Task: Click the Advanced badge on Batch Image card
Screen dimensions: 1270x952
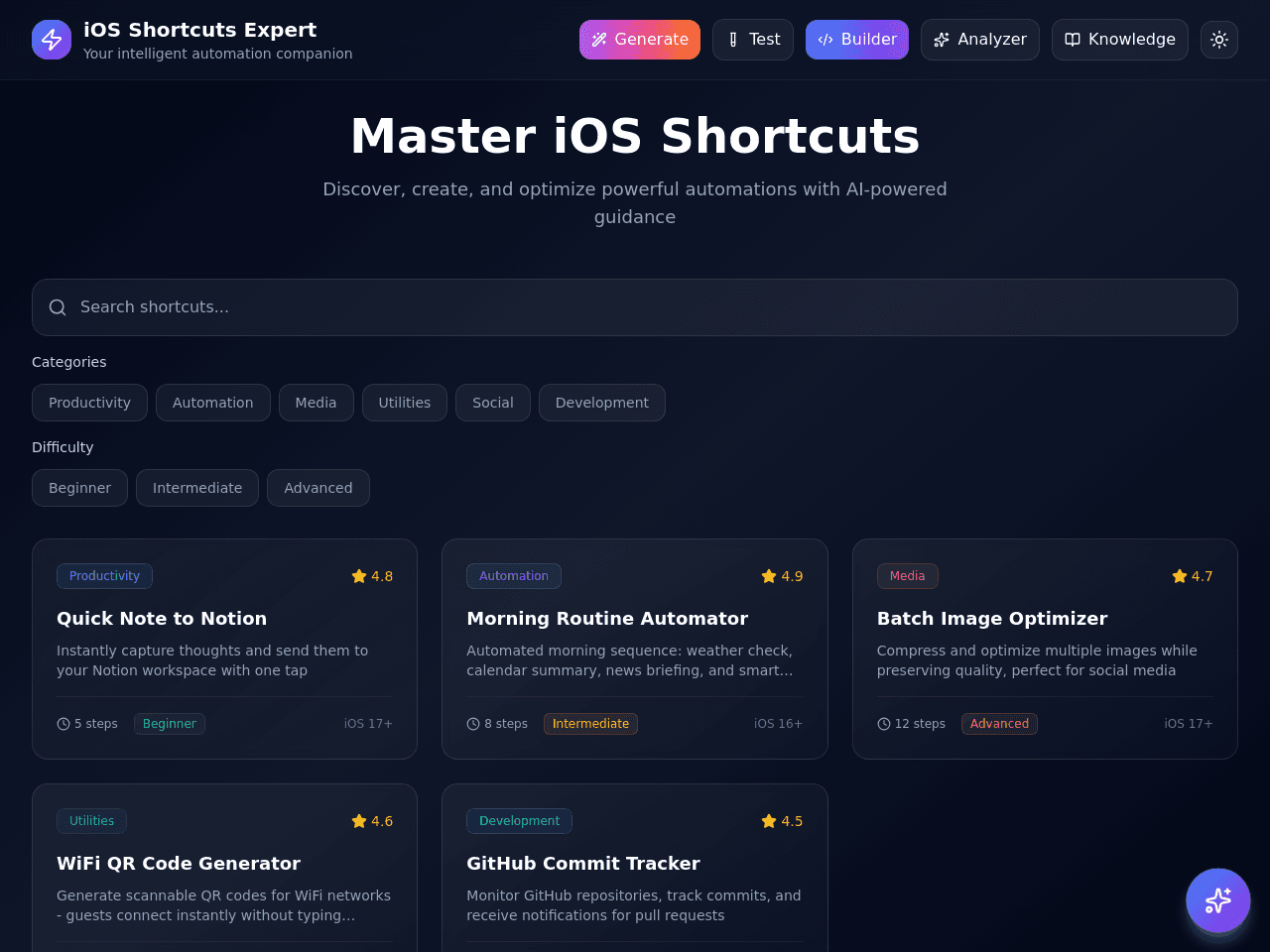Action: (x=999, y=724)
